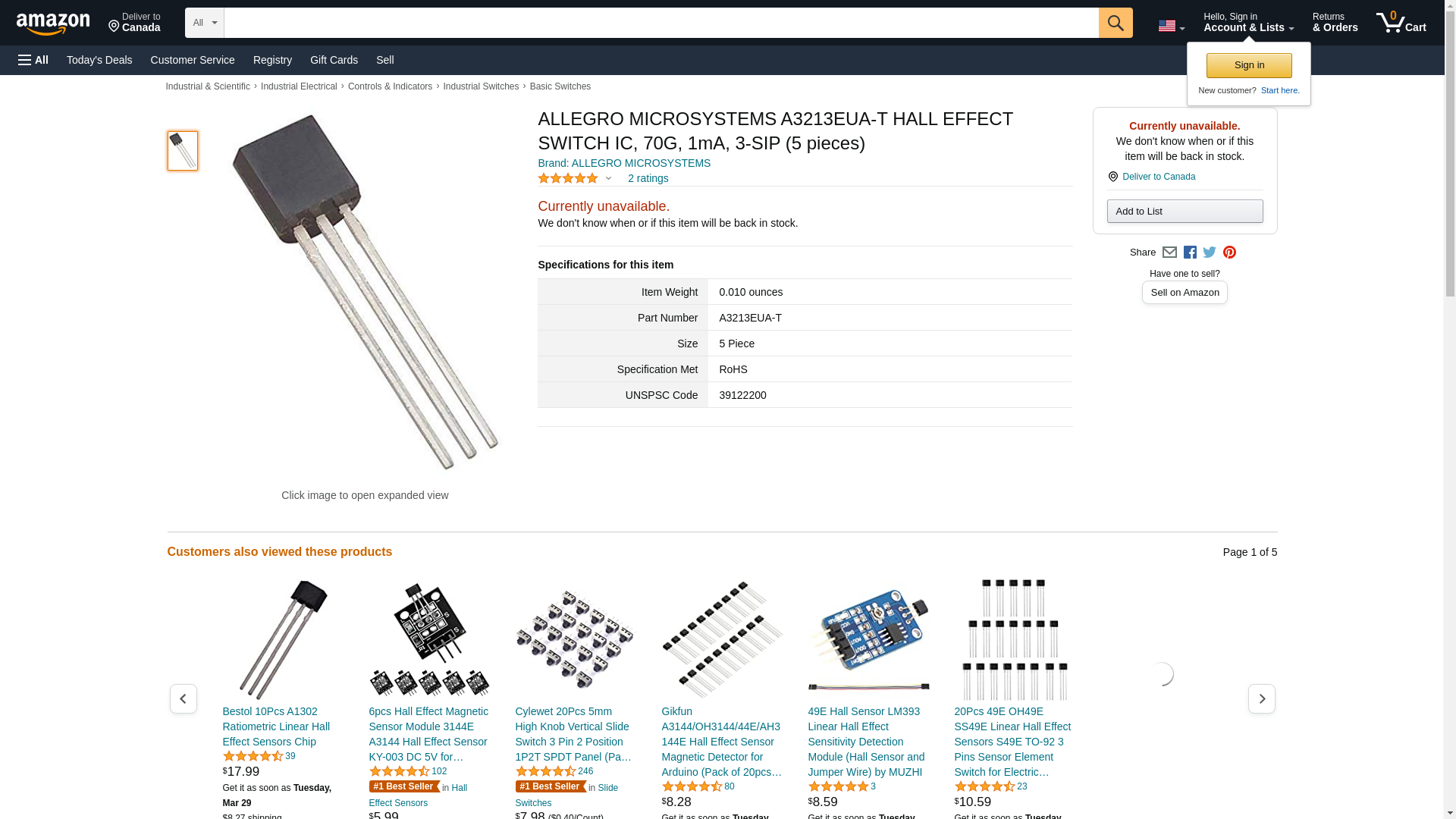1456x819 pixels.
Task: Click the yellow Sign in button
Action: 1249,65
